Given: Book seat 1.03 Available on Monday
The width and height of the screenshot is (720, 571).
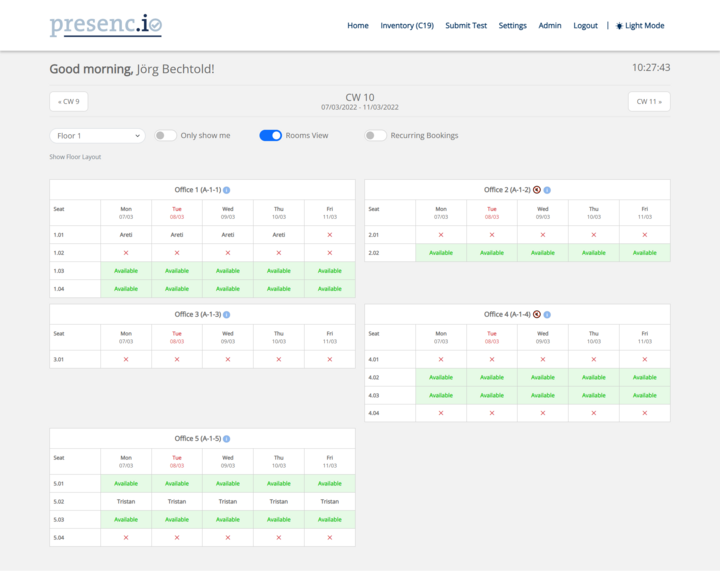Looking at the screenshot, I should 126,271.
